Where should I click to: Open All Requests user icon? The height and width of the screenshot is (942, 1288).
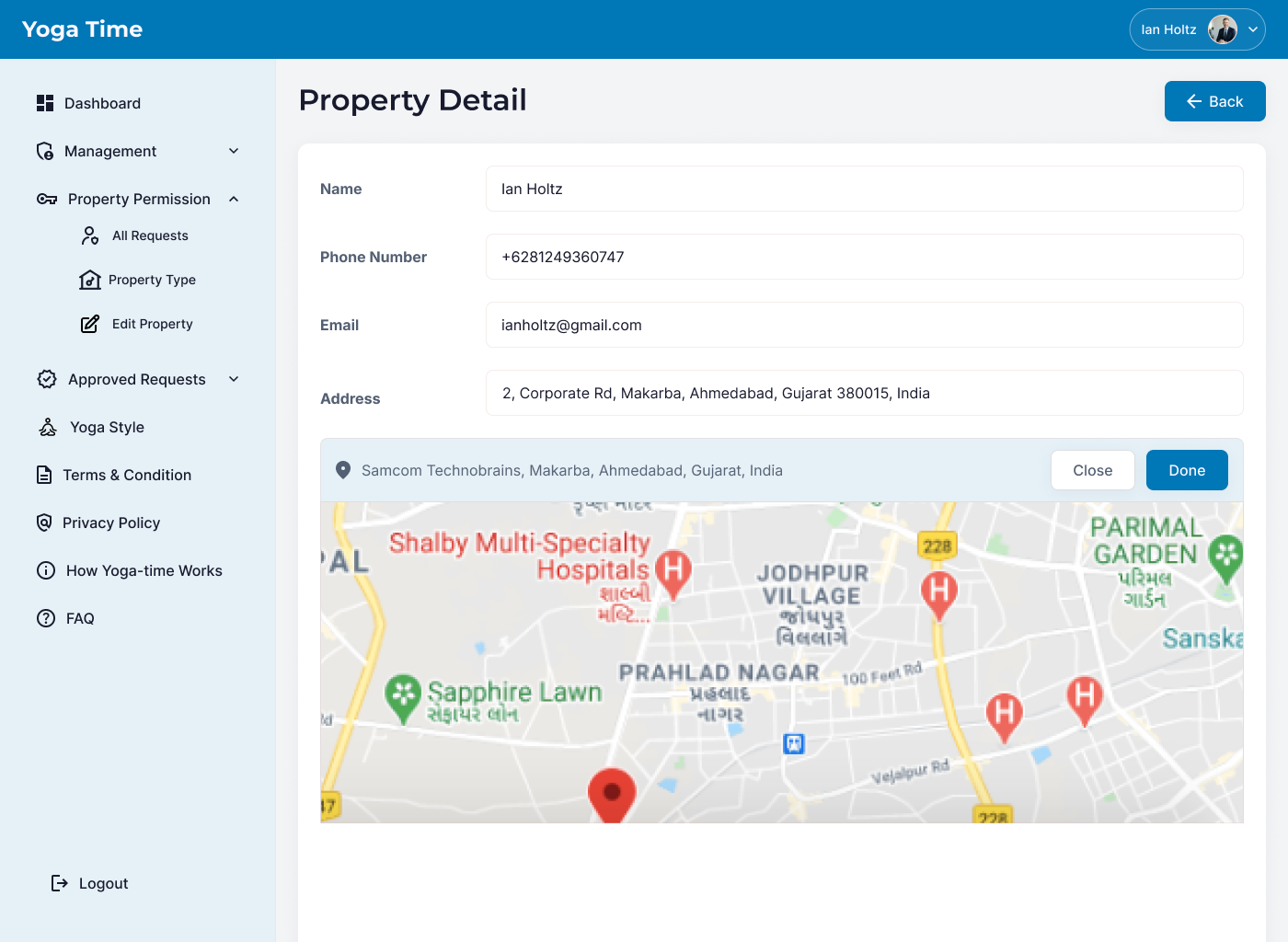coord(90,235)
